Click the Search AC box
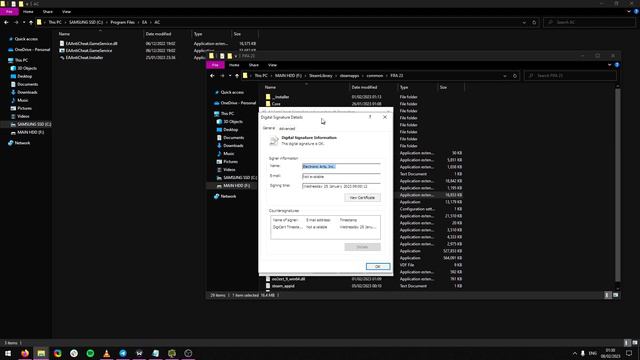The height and width of the screenshot is (360, 640). pos(589,22)
